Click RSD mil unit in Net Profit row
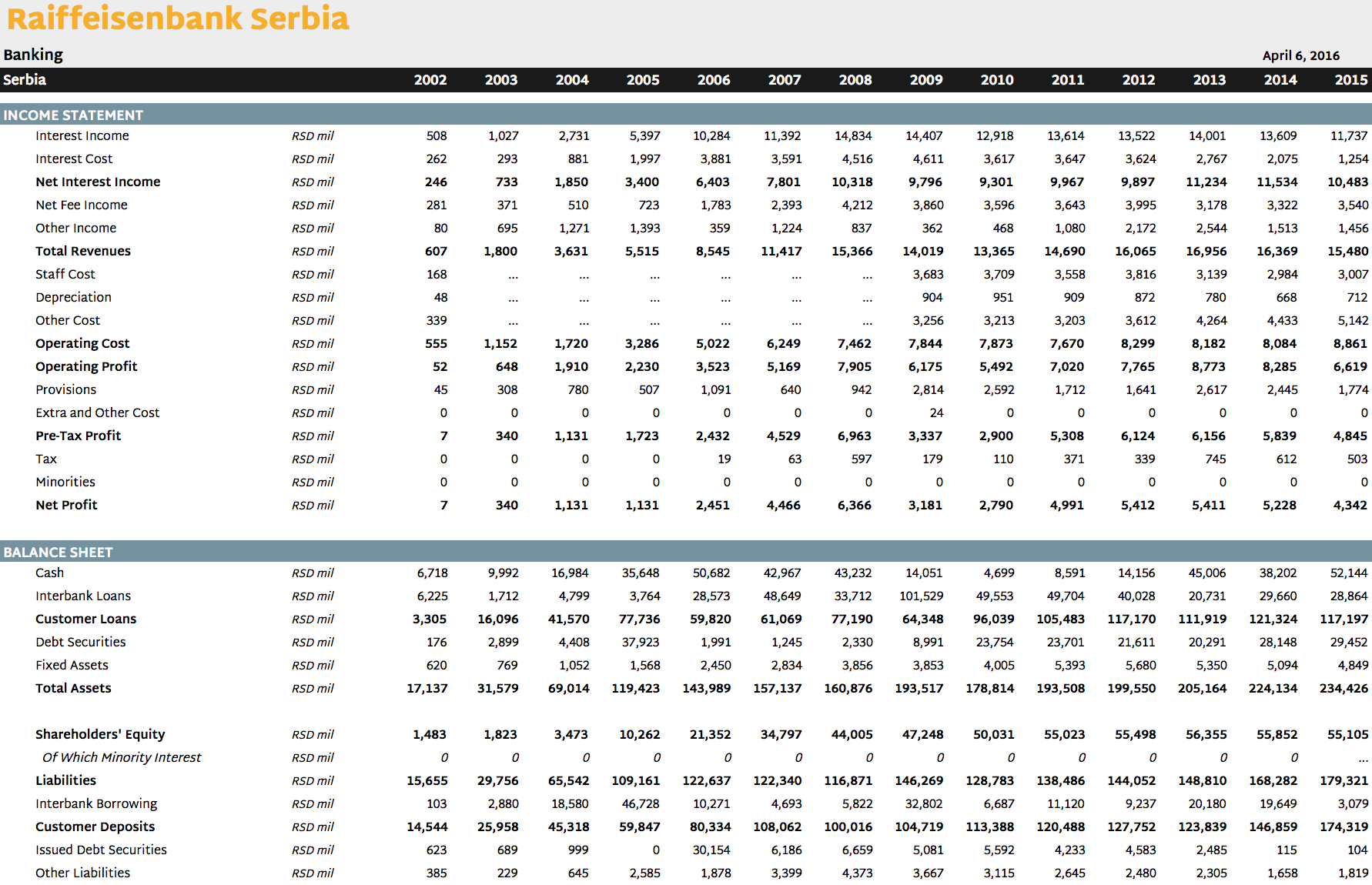The image size is (1372, 885). pos(313,506)
